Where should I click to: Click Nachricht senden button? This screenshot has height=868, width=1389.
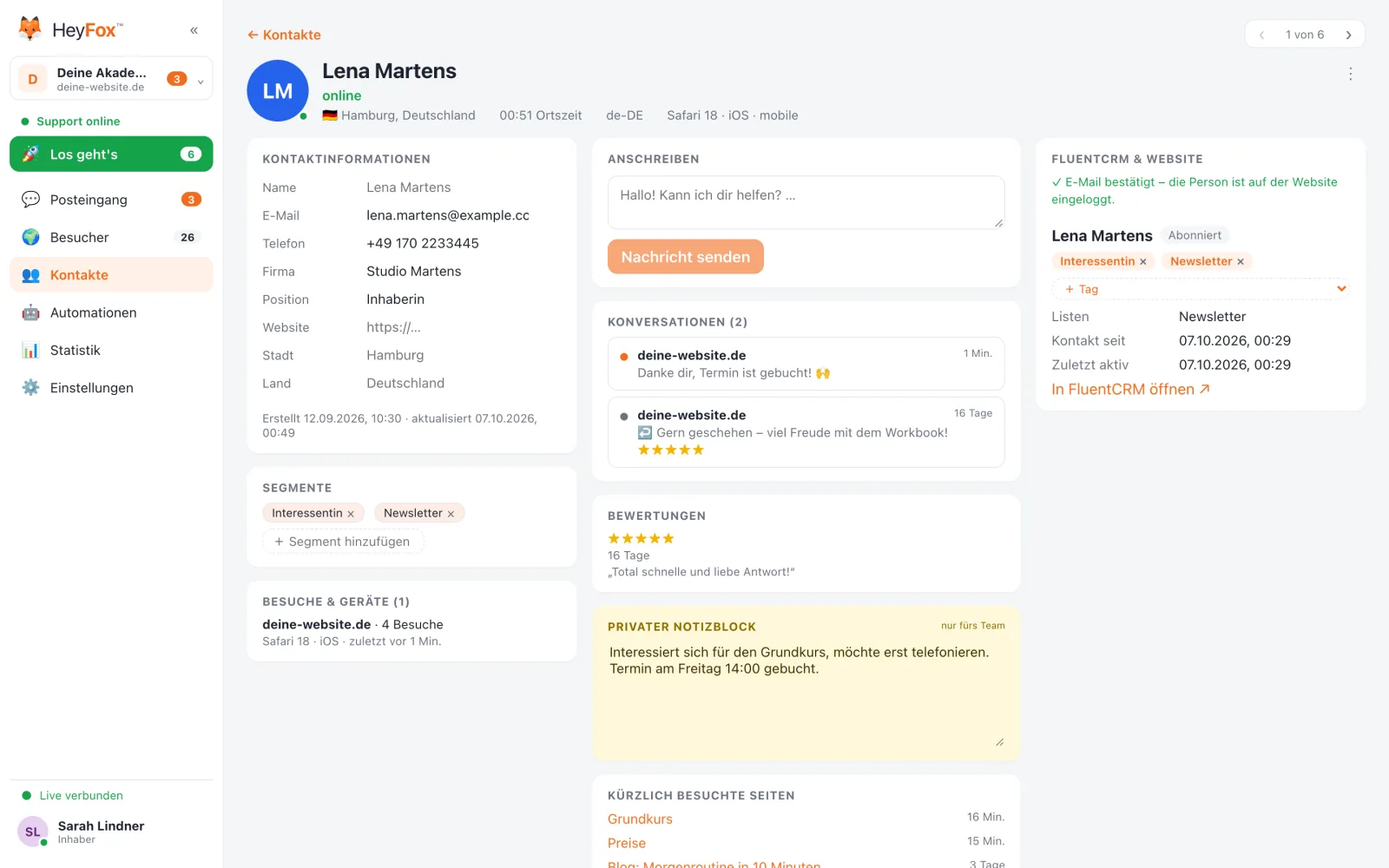(686, 257)
